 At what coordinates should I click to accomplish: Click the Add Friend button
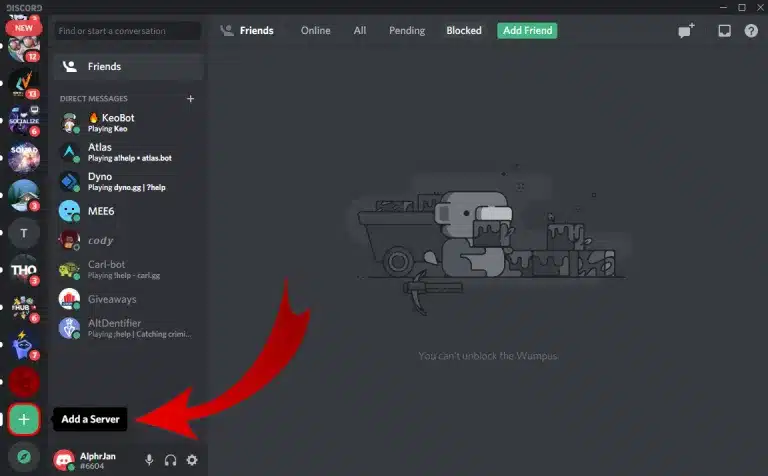click(x=527, y=31)
